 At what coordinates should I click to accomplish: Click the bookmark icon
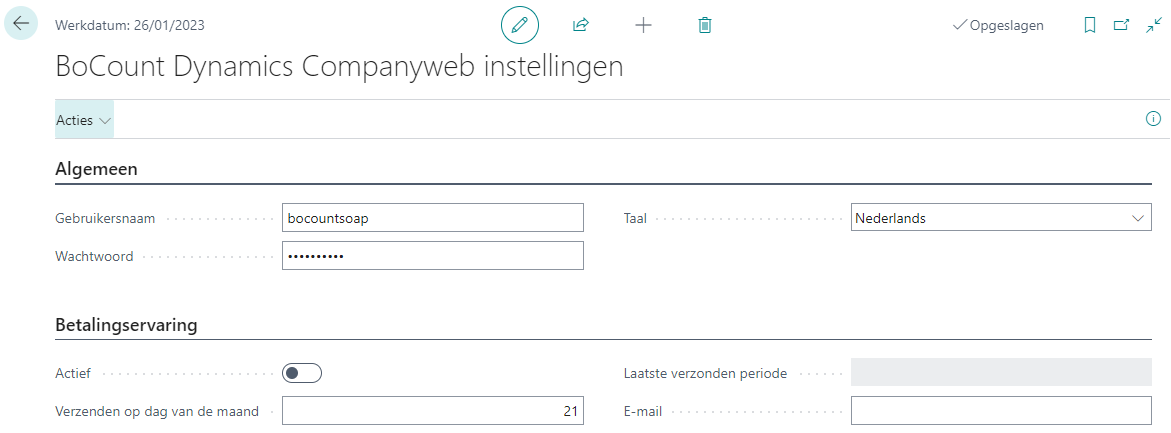(1090, 25)
